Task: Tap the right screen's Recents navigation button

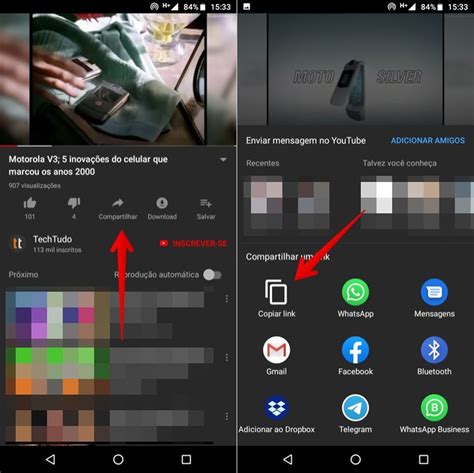Action: [423, 460]
